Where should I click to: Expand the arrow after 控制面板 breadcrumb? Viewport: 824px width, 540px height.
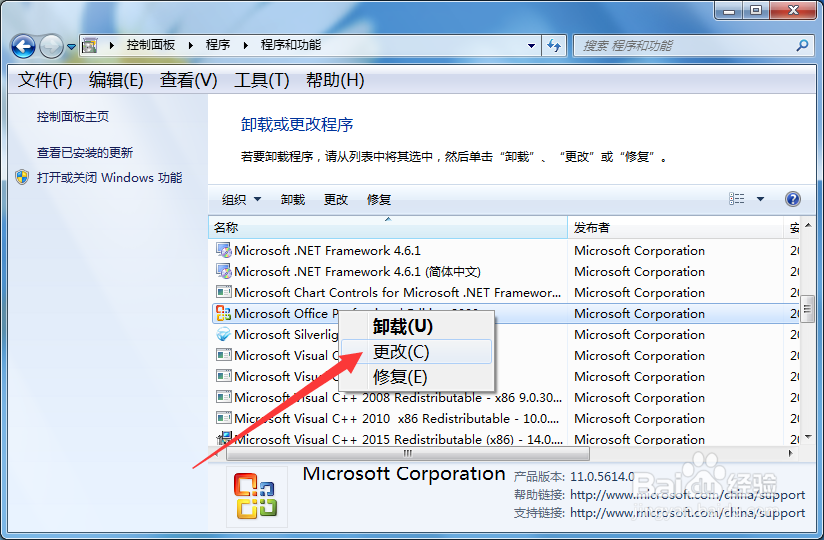(x=191, y=46)
